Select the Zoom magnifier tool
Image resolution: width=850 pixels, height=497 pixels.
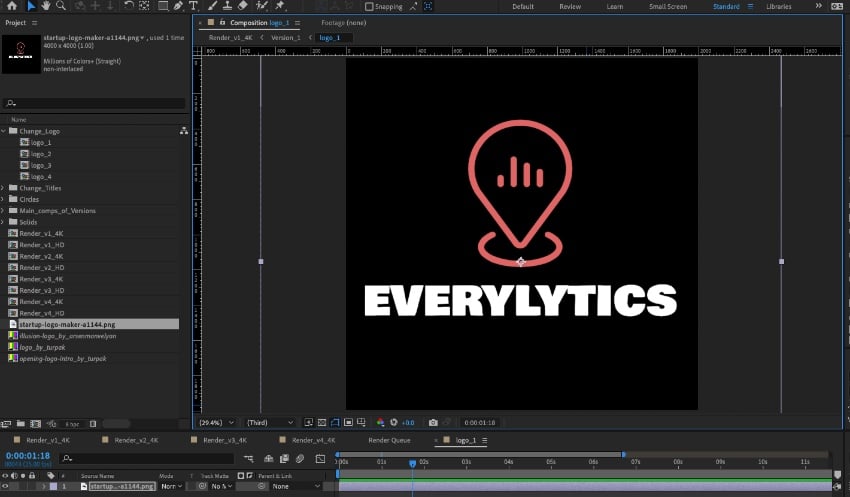61,6
